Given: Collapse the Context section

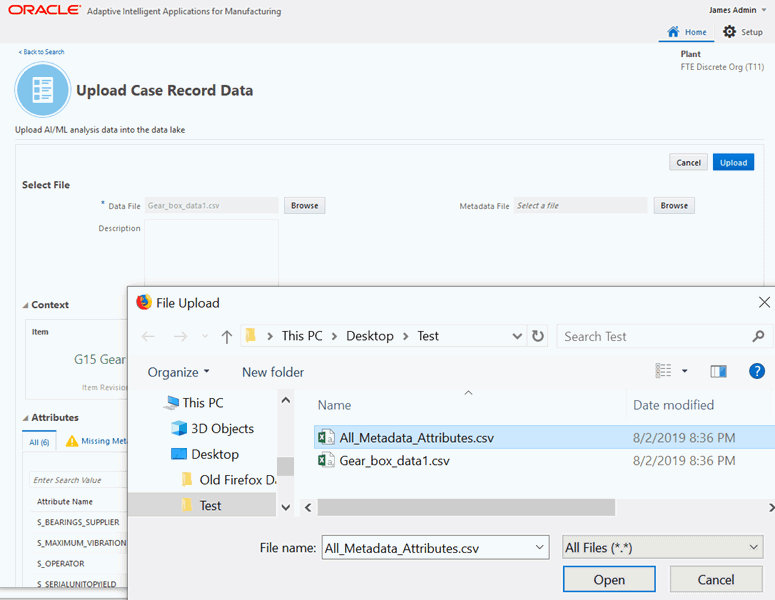Looking at the screenshot, I should coord(25,305).
